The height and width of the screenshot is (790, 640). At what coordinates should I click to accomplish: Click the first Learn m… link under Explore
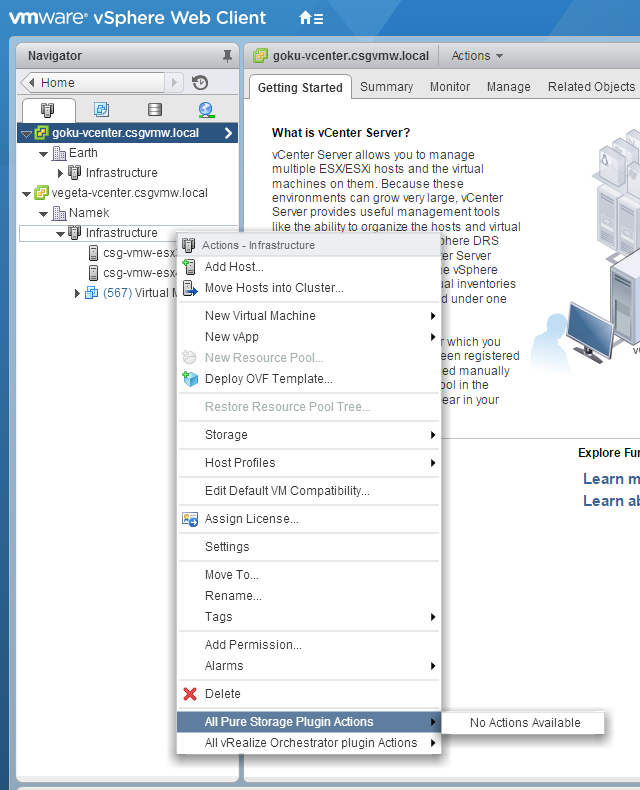pyautogui.click(x=611, y=479)
